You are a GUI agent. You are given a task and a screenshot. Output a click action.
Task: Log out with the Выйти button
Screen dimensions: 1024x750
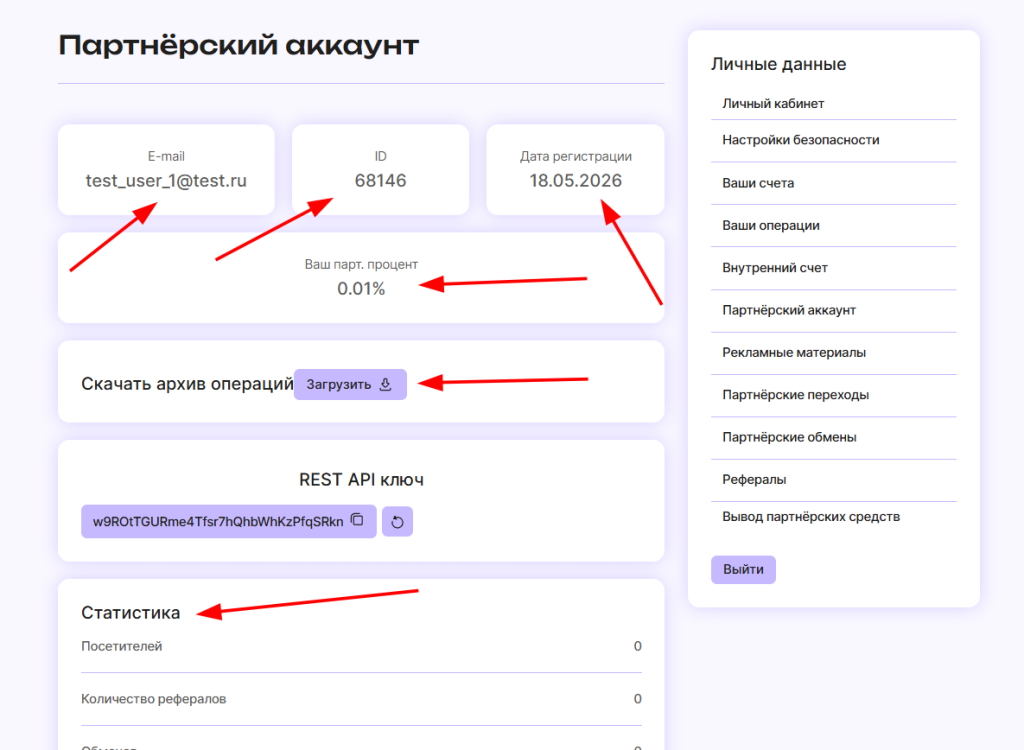[x=743, y=570]
